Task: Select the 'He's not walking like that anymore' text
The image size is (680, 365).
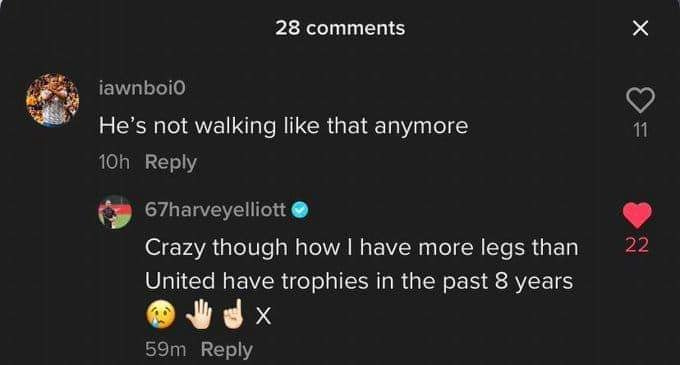Action: [x=284, y=126]
